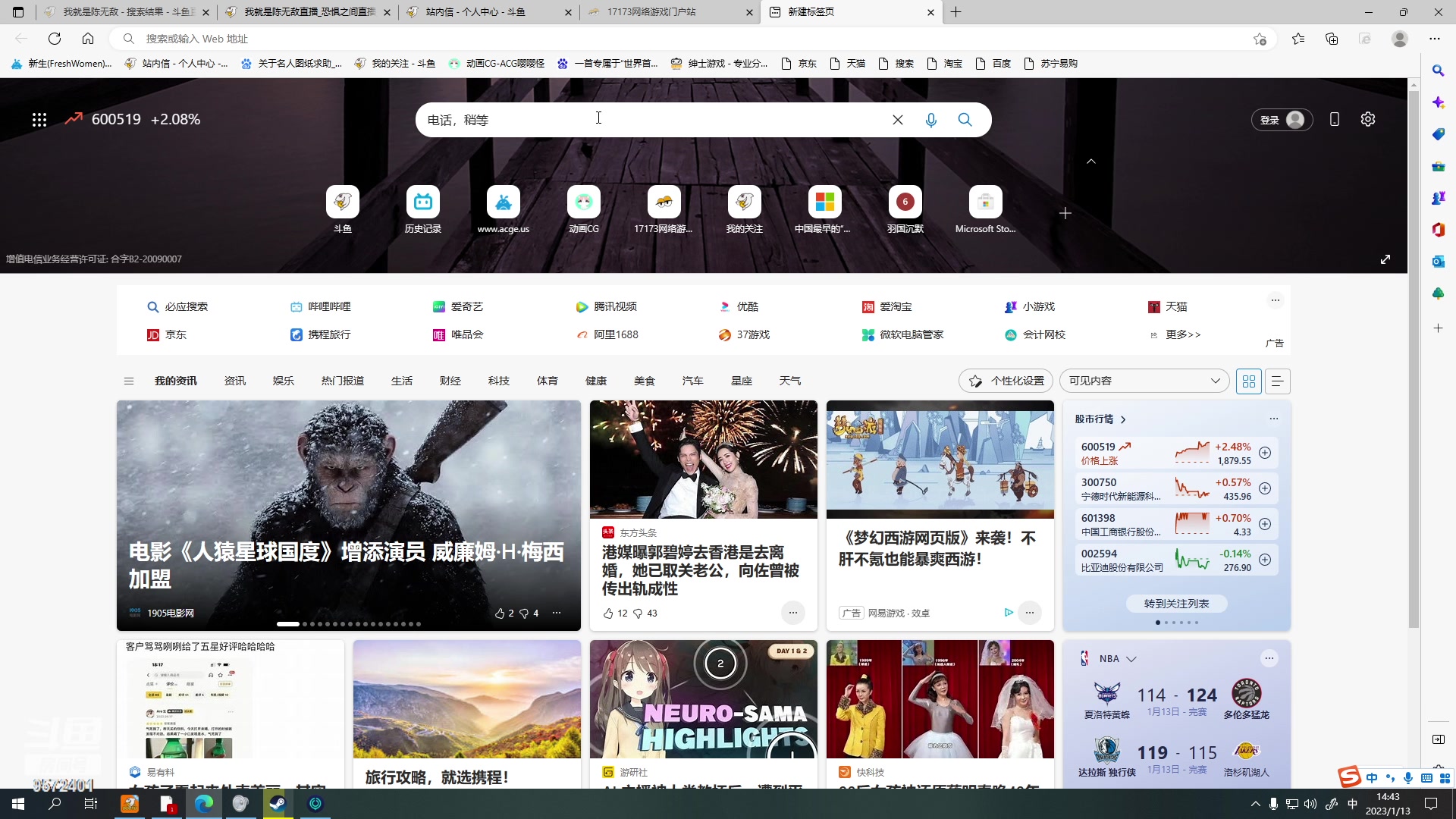Image resolution: width=1456 pixels, height=819 pixels.
Task: Click first stock card pagination dot
Action: pyautogui.click(x=1158, y=623)
